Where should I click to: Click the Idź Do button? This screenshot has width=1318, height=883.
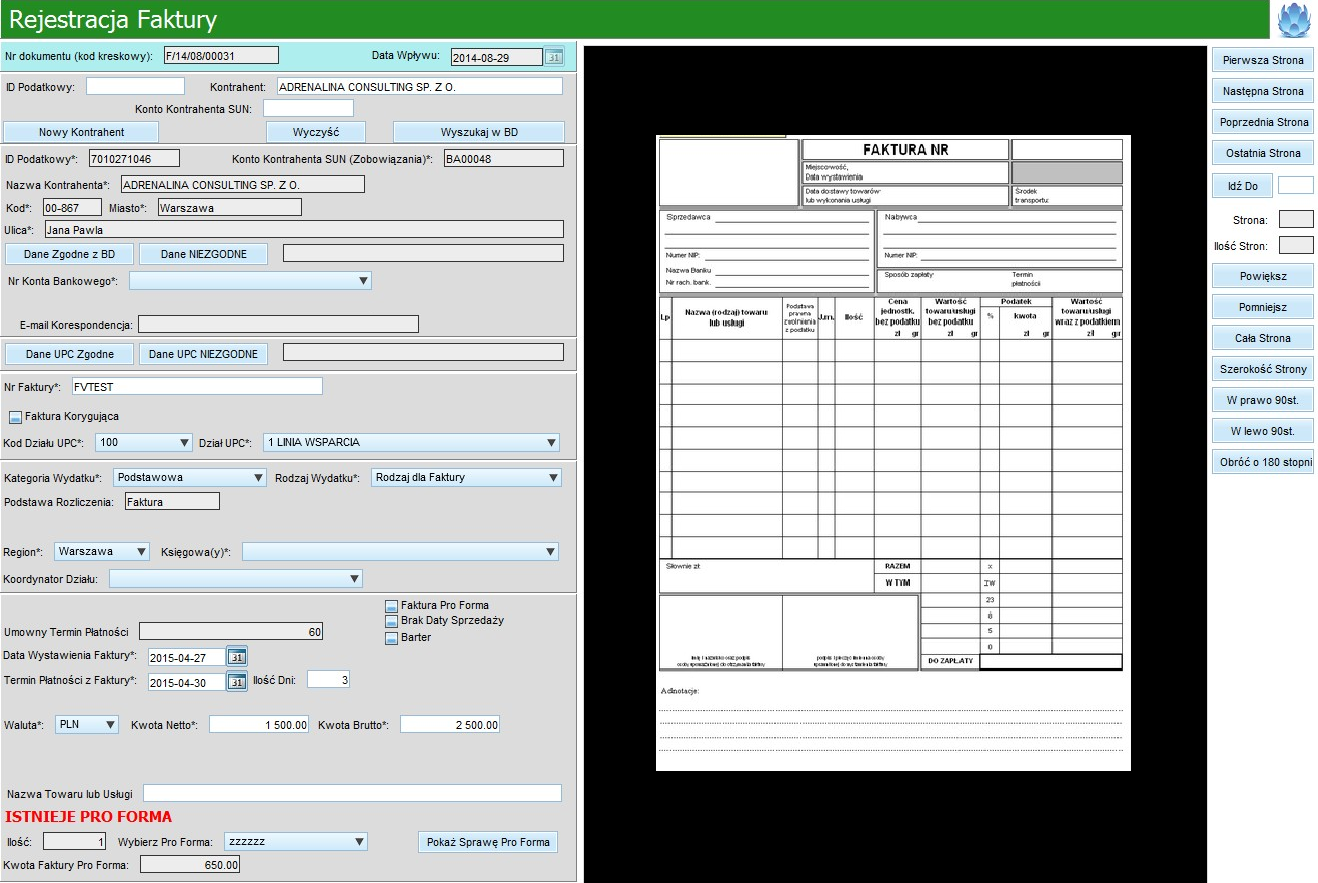click(1242, 186)
